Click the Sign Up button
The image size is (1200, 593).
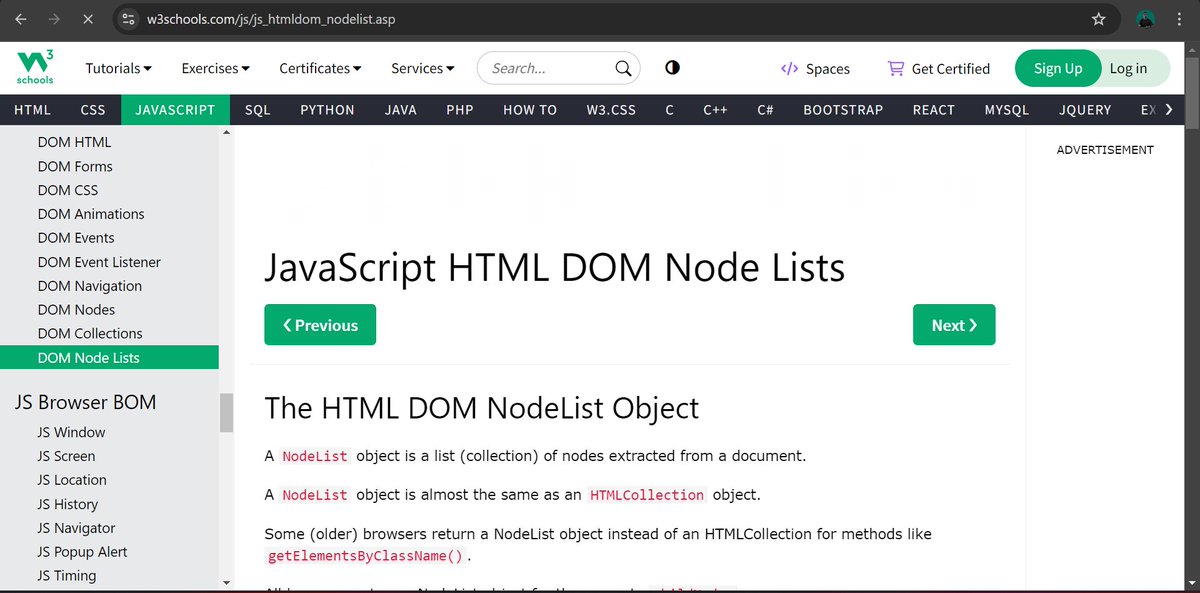[x=1058, y=68]
